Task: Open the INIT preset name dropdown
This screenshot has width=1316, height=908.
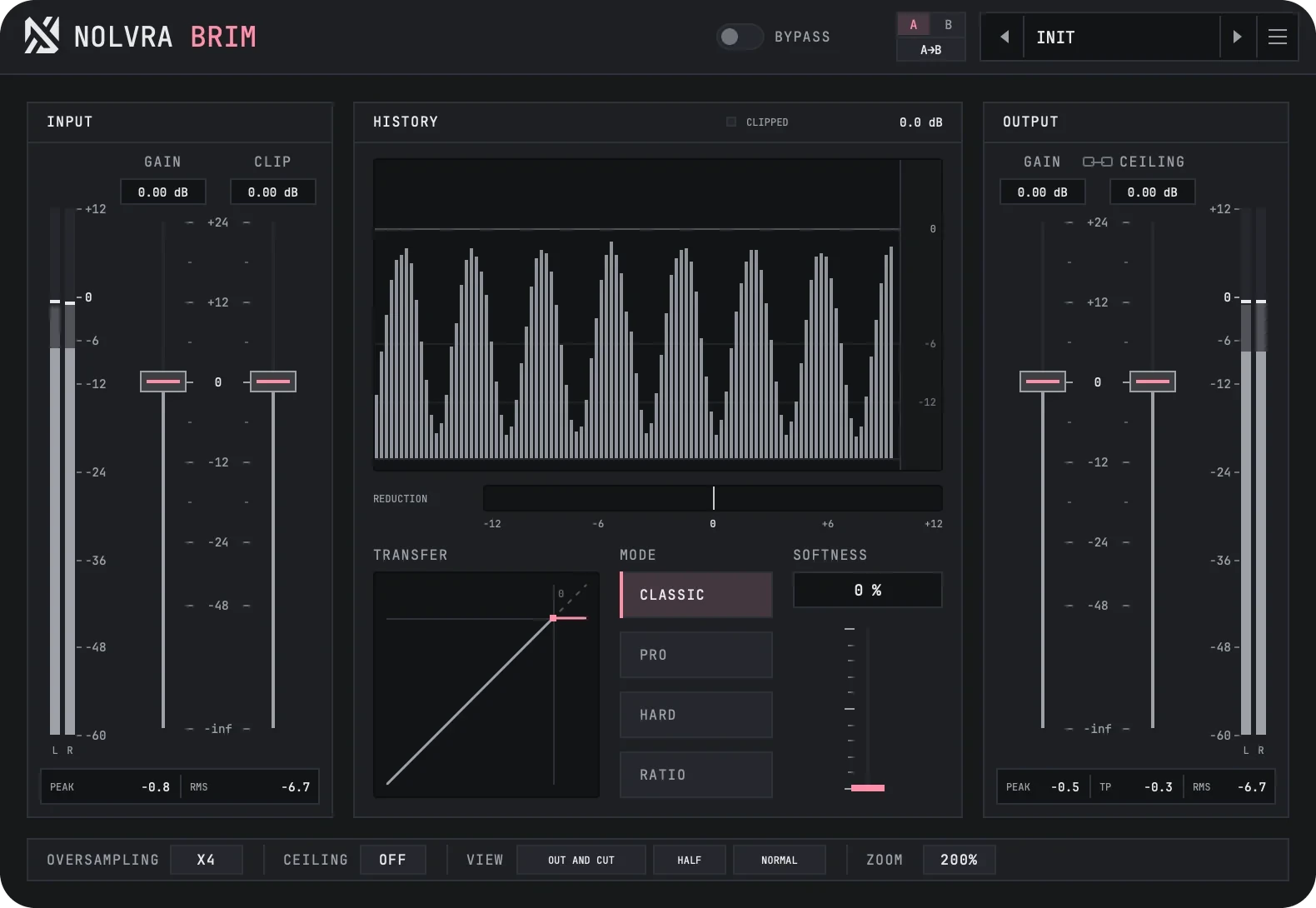Action: [x=1122, y=37]
